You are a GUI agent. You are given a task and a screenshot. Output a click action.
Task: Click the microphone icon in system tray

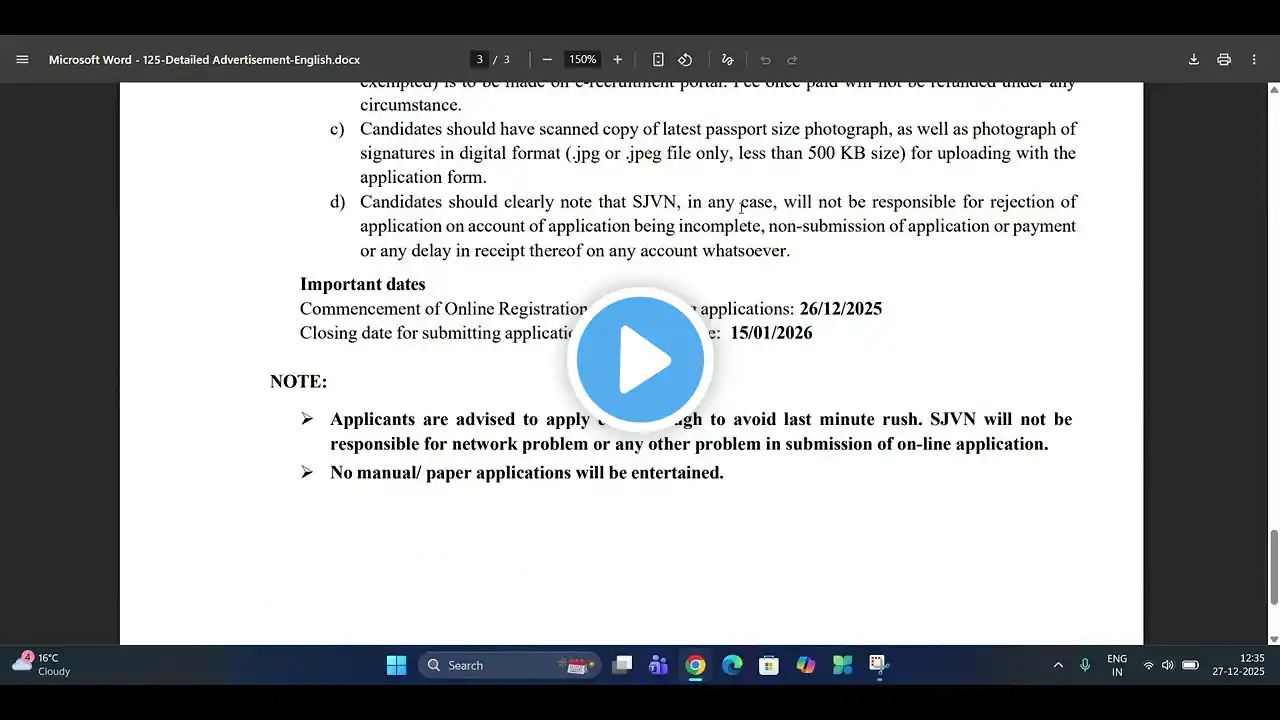pyautogui.click(x=1085, y=665)
